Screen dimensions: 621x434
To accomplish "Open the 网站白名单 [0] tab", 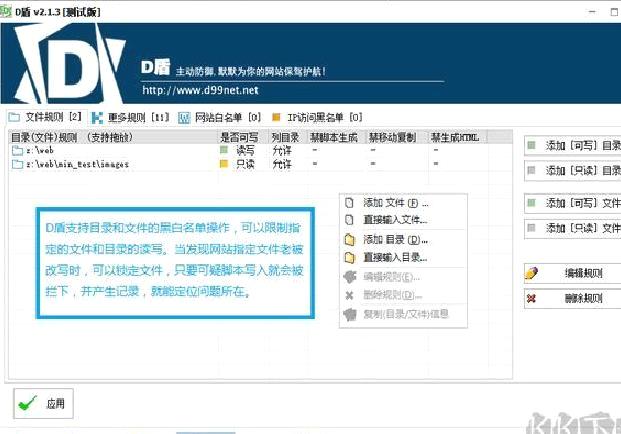I will pyautogui.click(x=219, y=118).
